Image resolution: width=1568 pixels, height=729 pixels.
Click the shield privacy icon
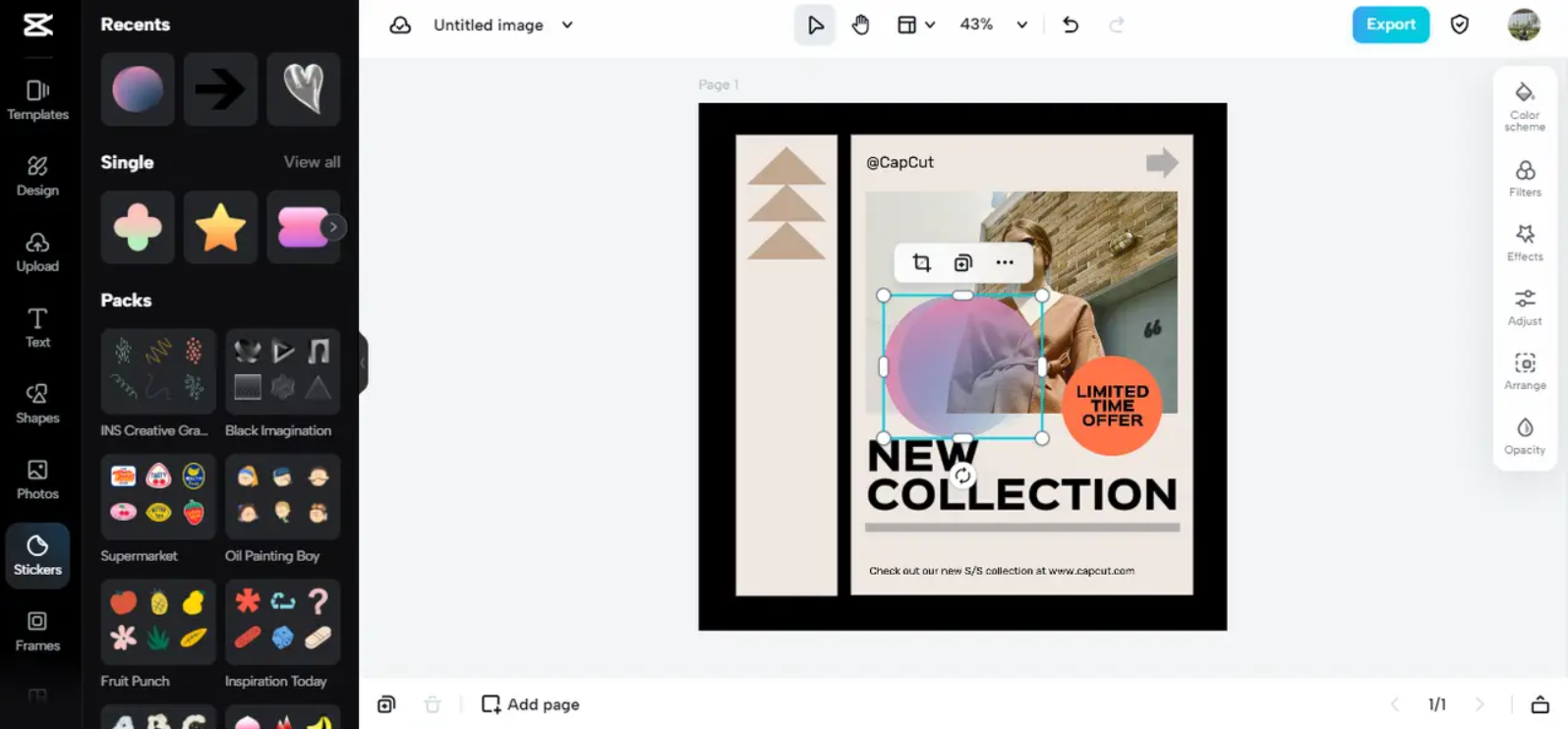coord(1460,25)
